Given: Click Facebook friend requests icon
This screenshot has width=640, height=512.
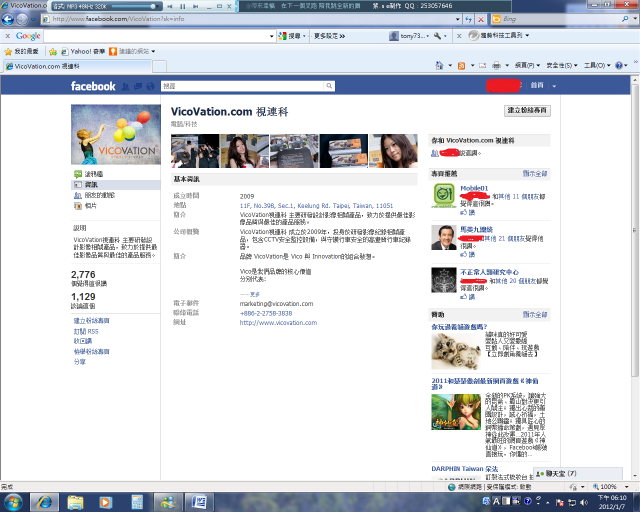Looking at the screenshot, I should (x=126, y=86).
